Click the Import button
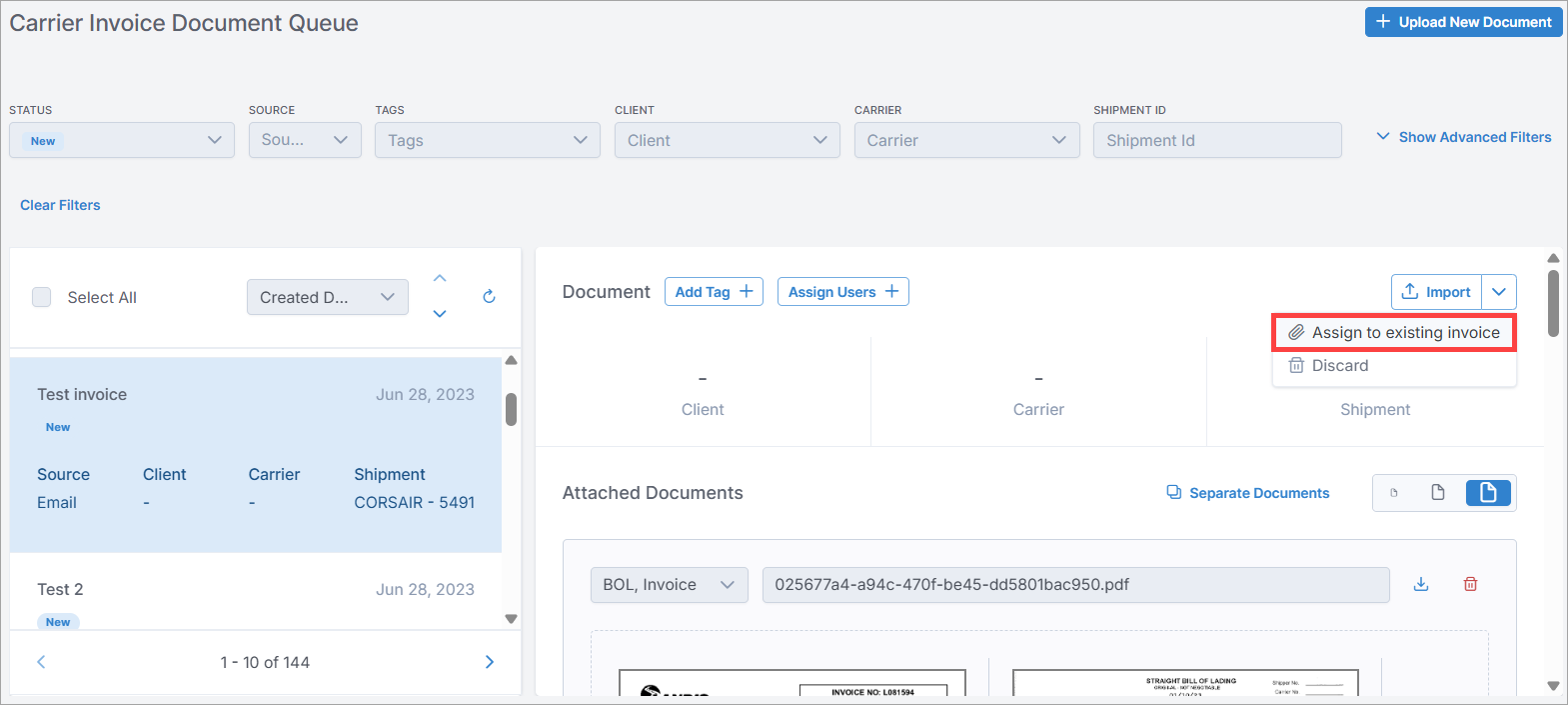 (x=1437, y=292)
